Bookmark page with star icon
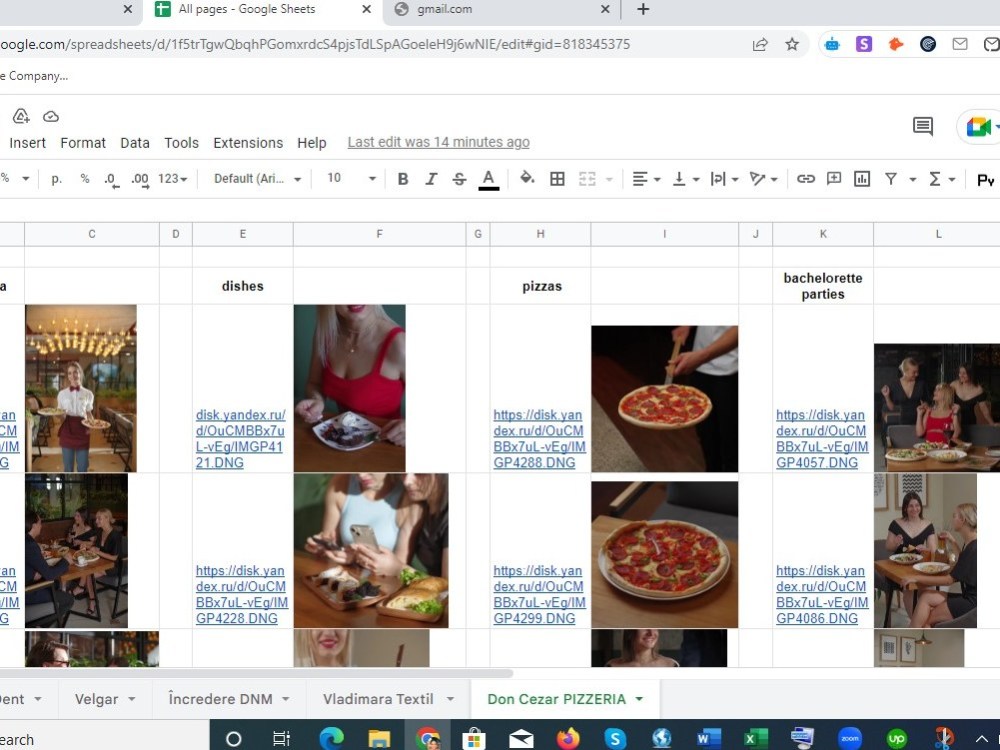The image size is (1000, 750). point(791,44)
